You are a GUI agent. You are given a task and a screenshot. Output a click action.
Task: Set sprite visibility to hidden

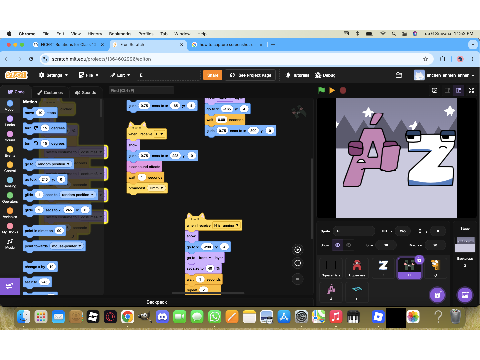tap(349, 245)
